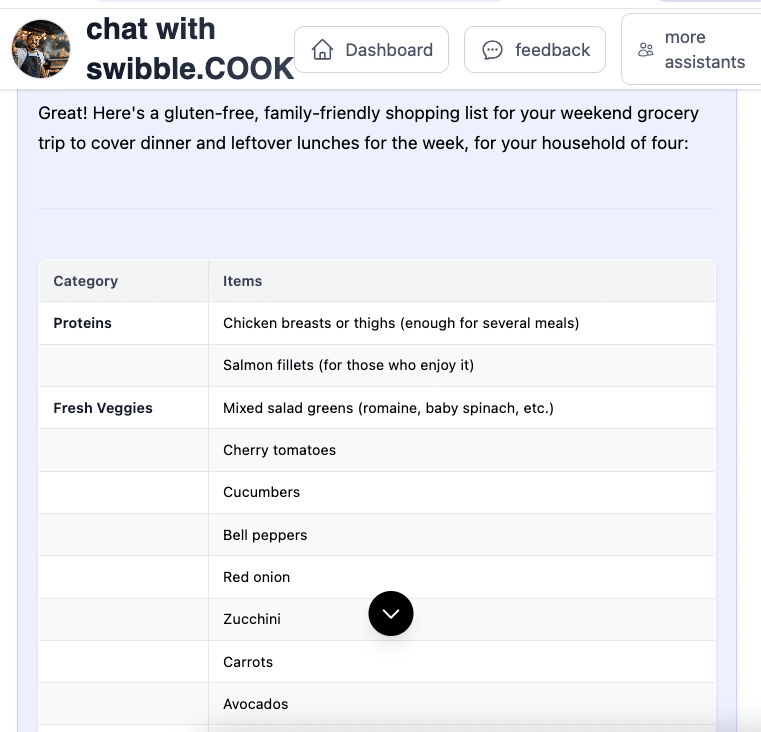The height and width of the screenshot is (732, 761).
Task: Click the people icon for more assistants
Action: (646, 50)
